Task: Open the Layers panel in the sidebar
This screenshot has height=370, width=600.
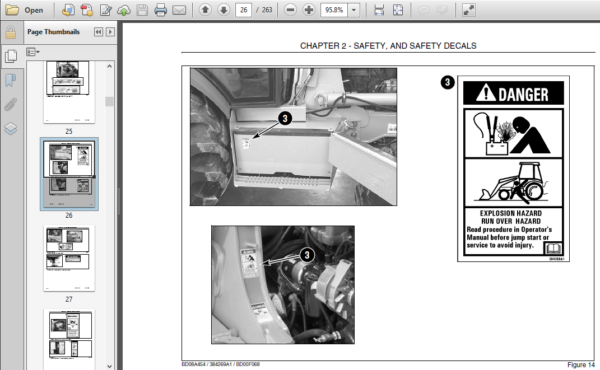Action: point(11,128)
